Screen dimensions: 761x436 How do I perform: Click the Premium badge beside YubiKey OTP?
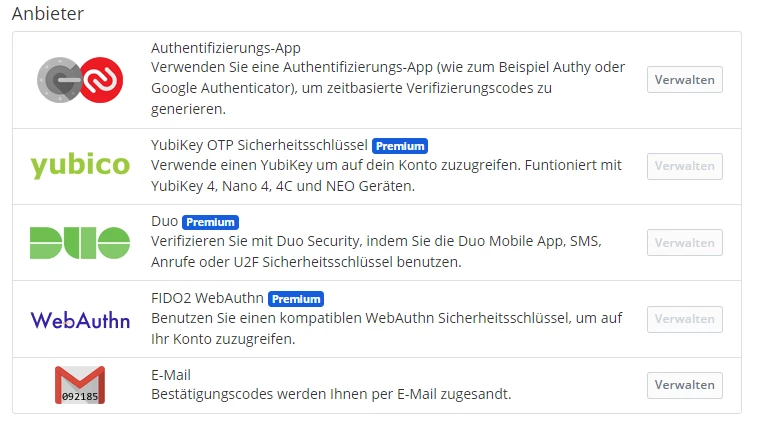click(400, 145)
